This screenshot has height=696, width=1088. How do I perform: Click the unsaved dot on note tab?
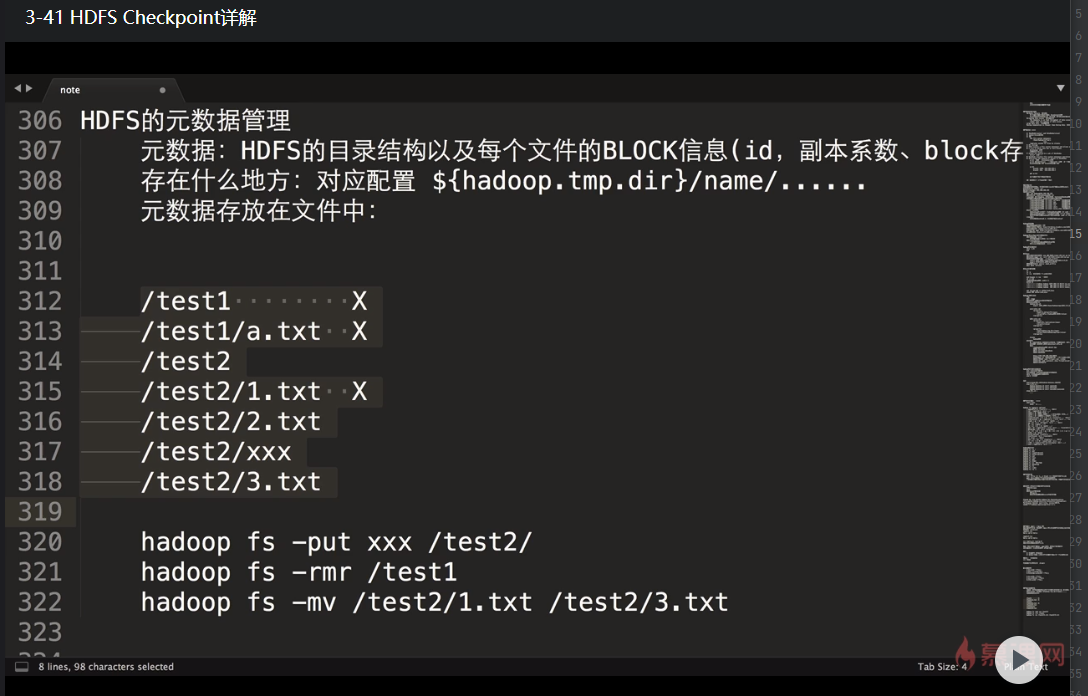[162, 90]
